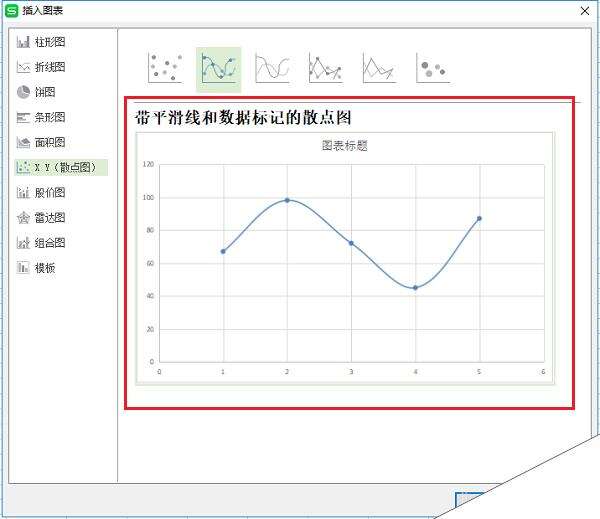Screen dimensions: 600x519
Task: Click the smooth-line scatter chart preview thumbnail
Action: click(345, 258)
